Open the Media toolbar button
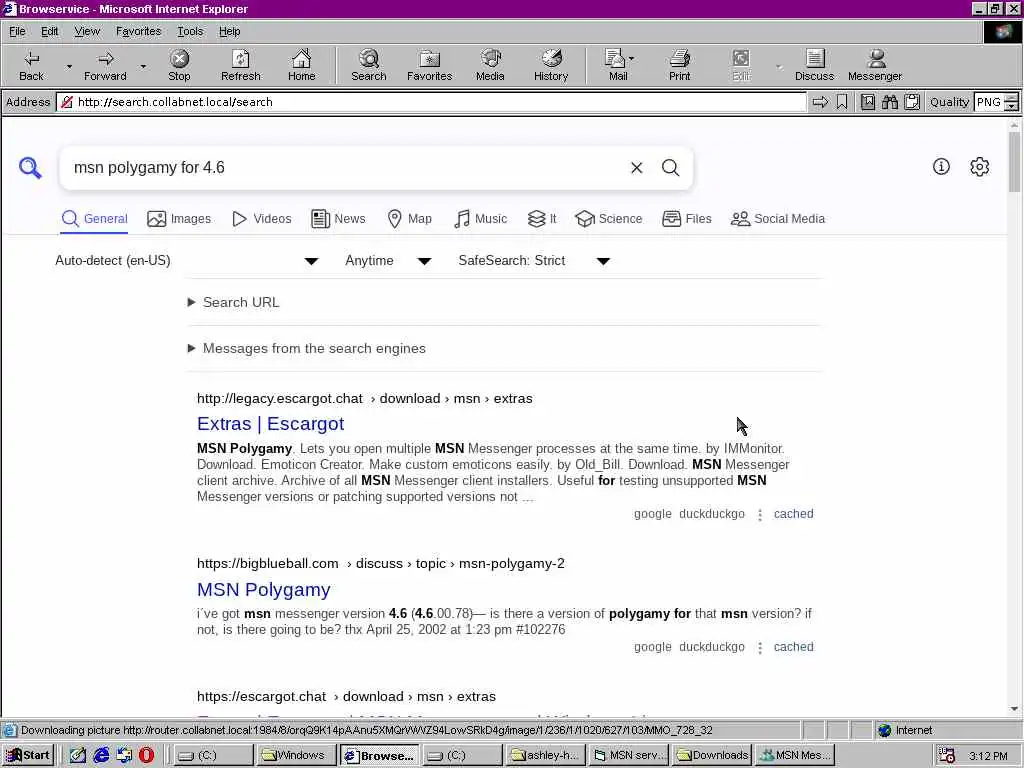 490,65
